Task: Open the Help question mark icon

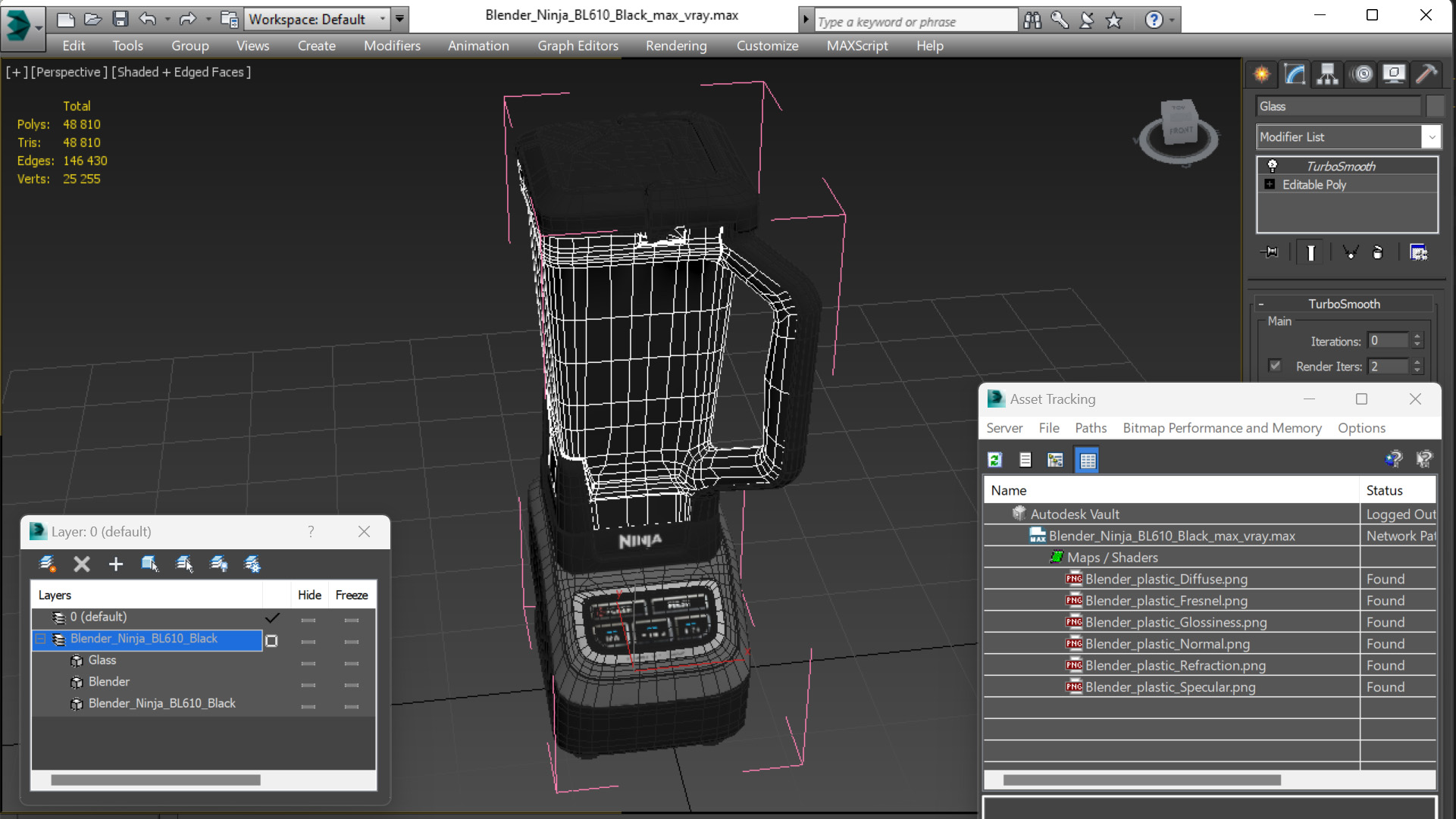Action: point(1154,20)
